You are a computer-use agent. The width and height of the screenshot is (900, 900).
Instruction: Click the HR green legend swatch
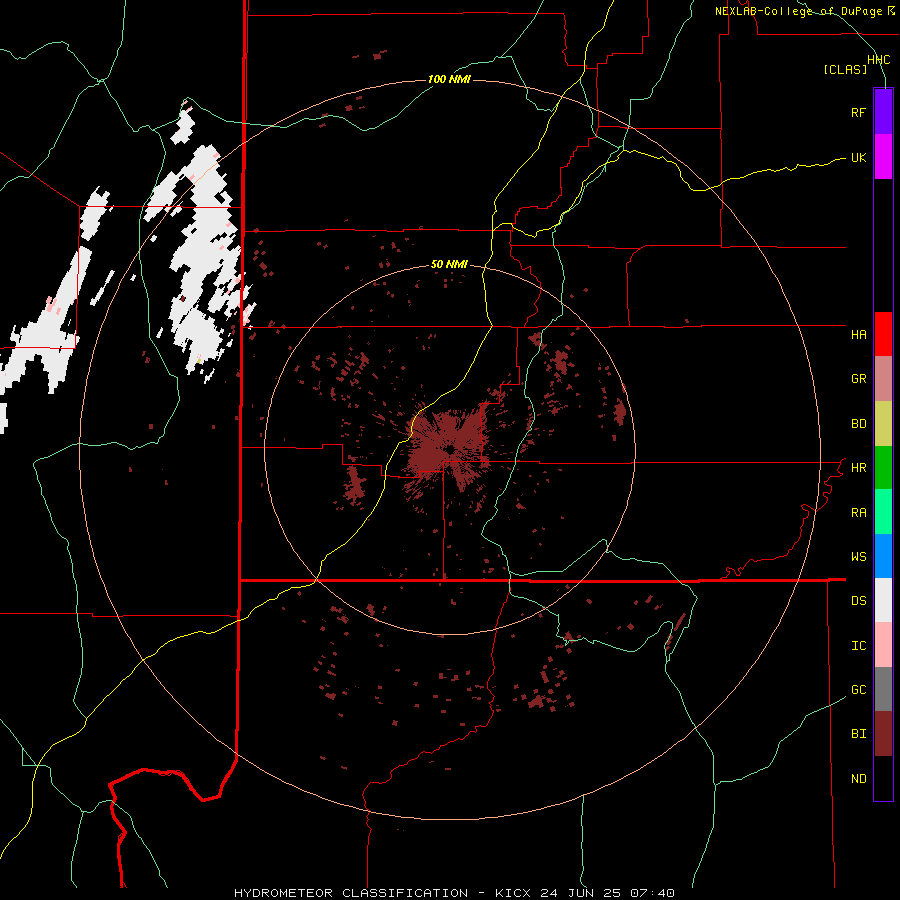coord(883,468)
